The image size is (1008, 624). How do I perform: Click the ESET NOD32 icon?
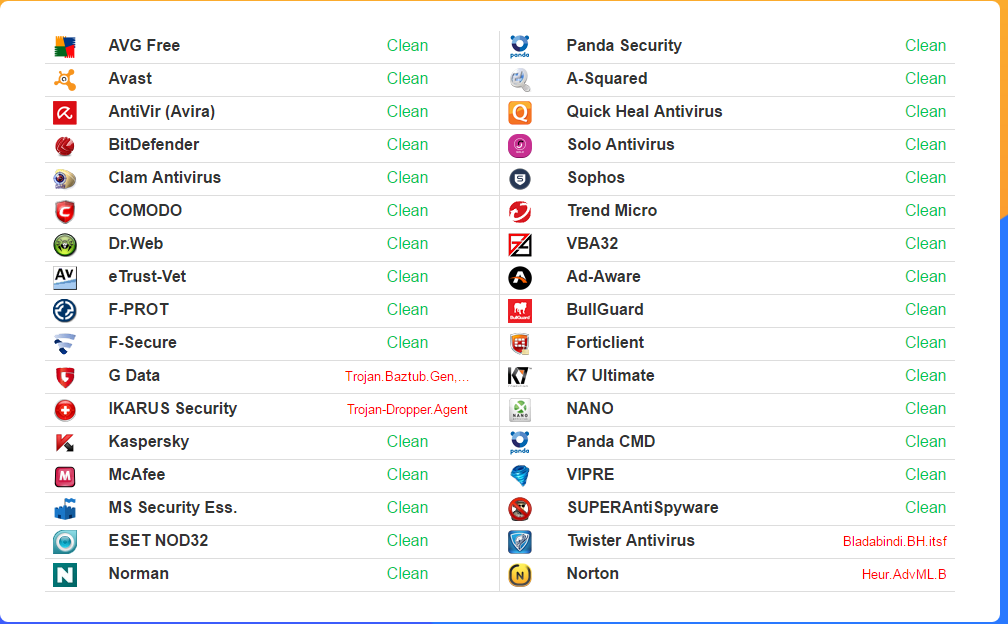pos(65,541)
